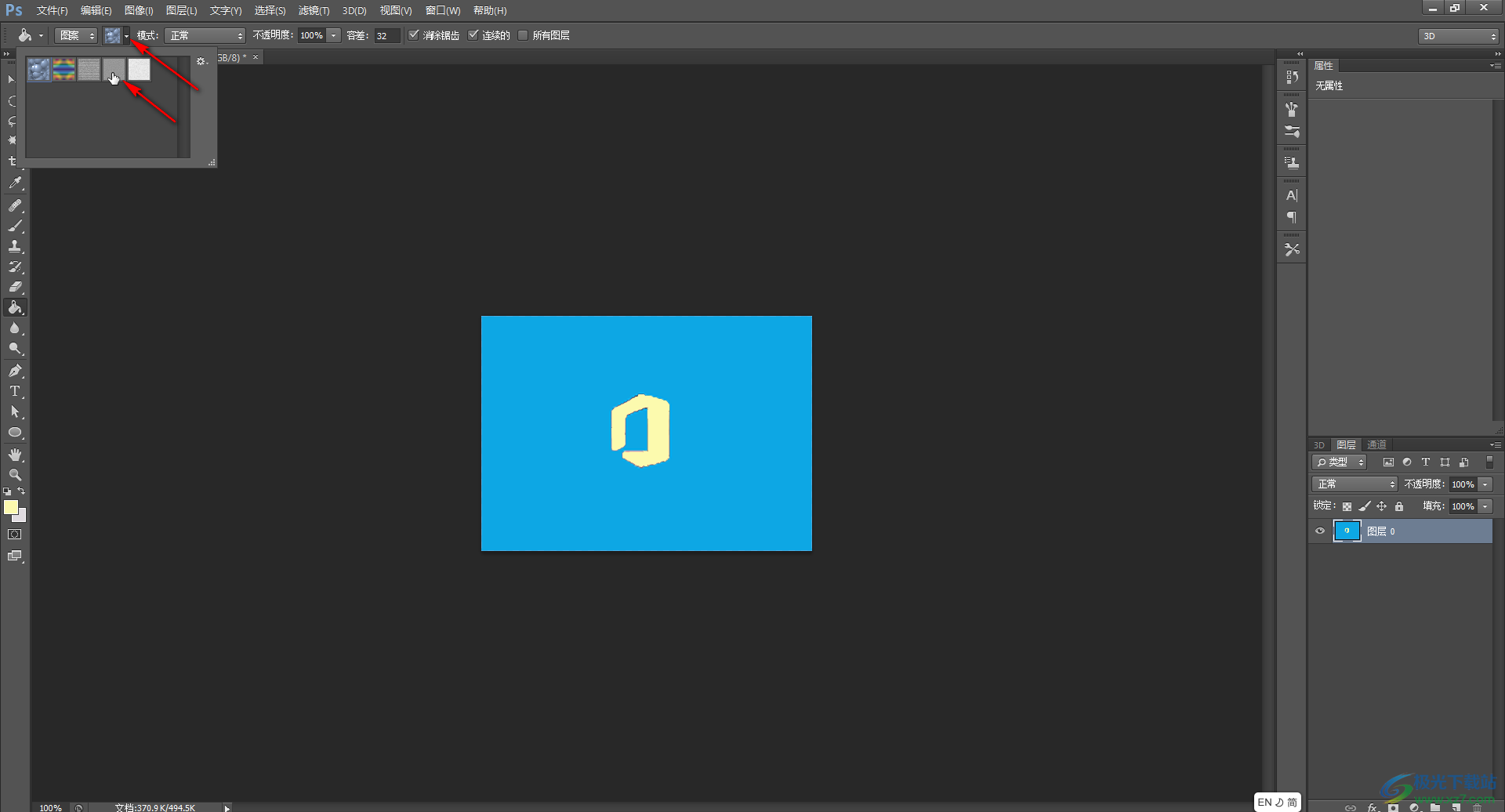Viewport: 1505px width, 812px height.
Task: Open options bar opacity slider arrow
Action: (334, 35)
